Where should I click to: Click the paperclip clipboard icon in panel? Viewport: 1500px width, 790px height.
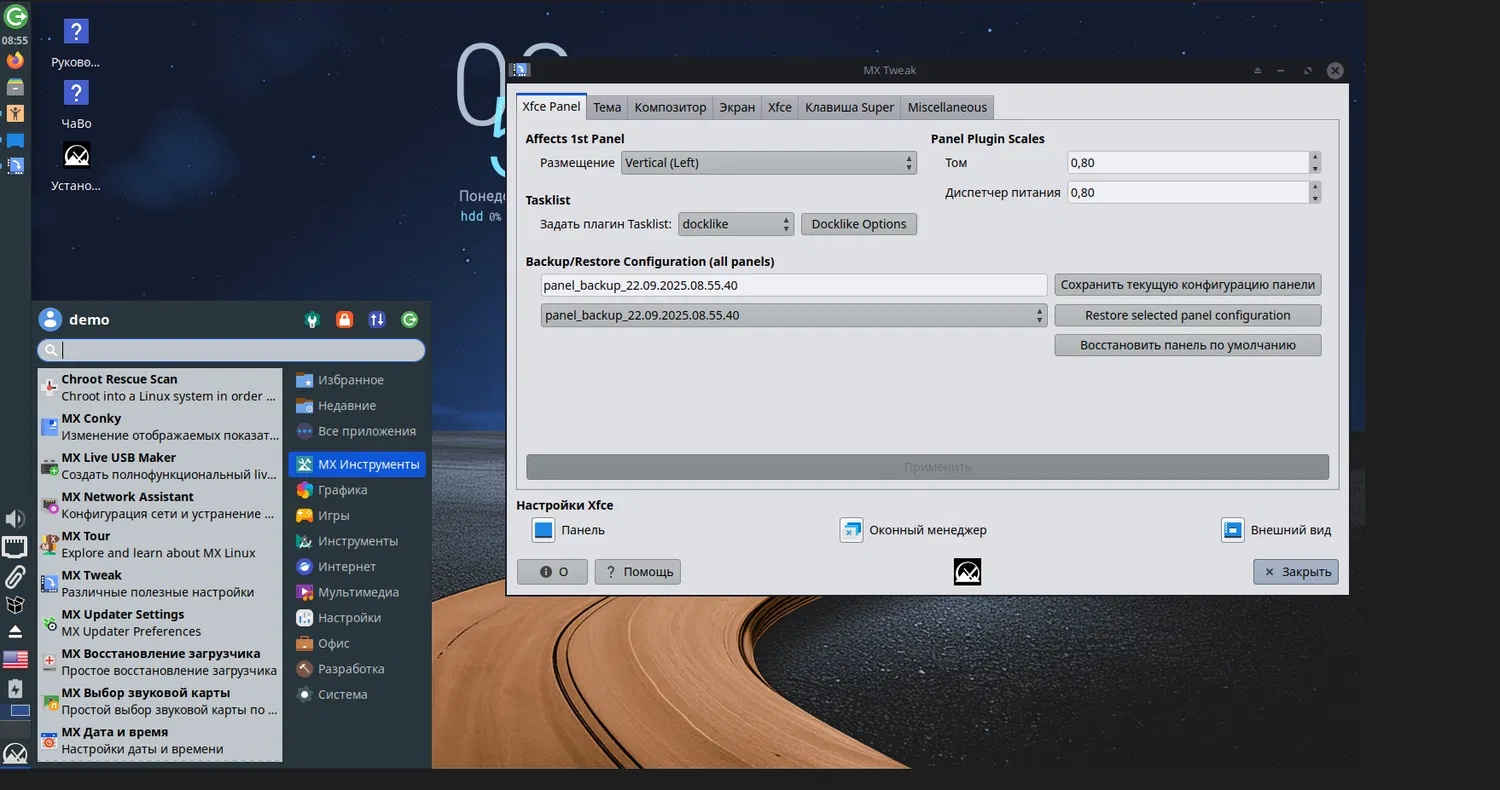tap(15, 576)
